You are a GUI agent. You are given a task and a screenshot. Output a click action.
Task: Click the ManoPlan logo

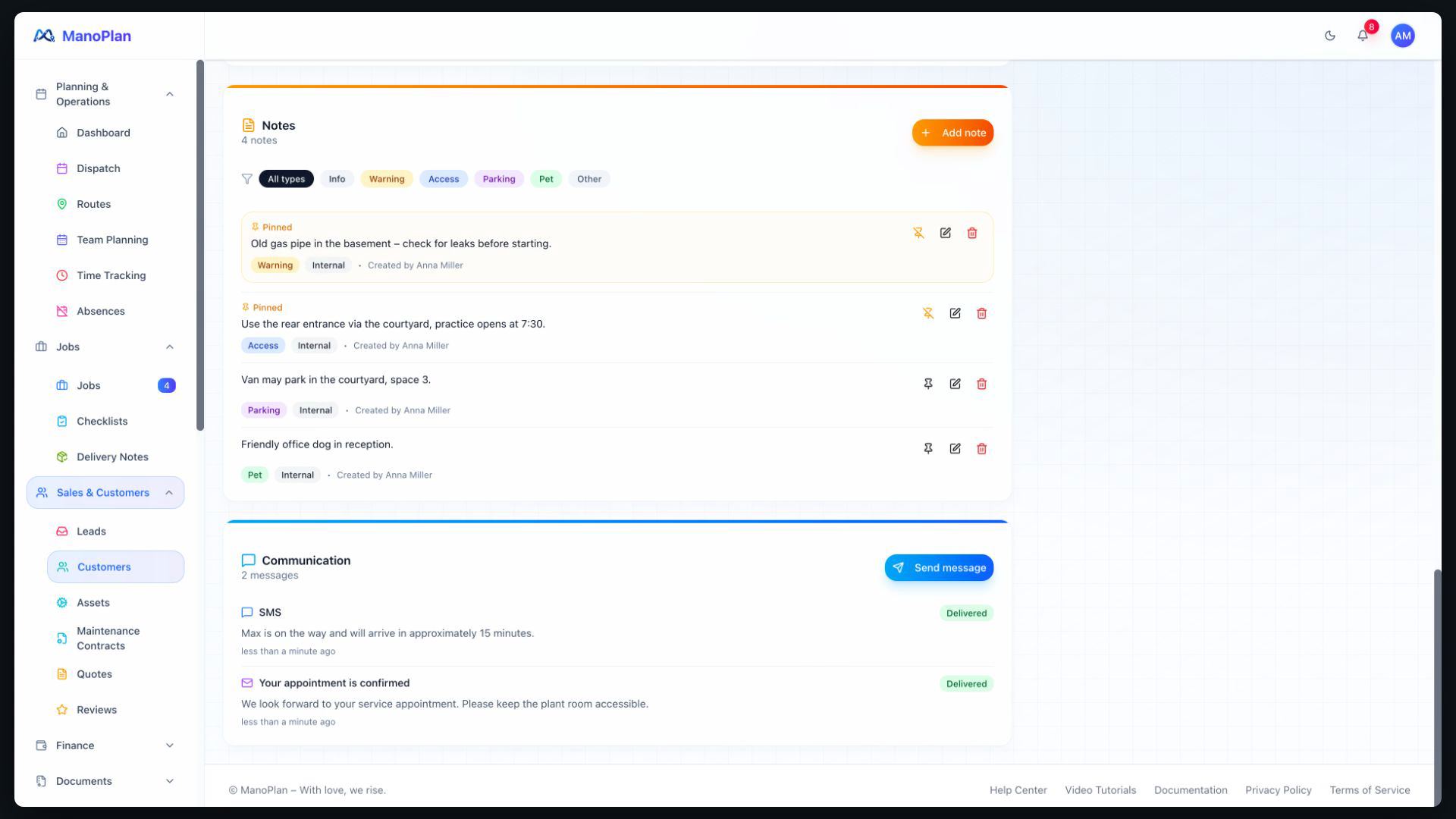point(82,36)
